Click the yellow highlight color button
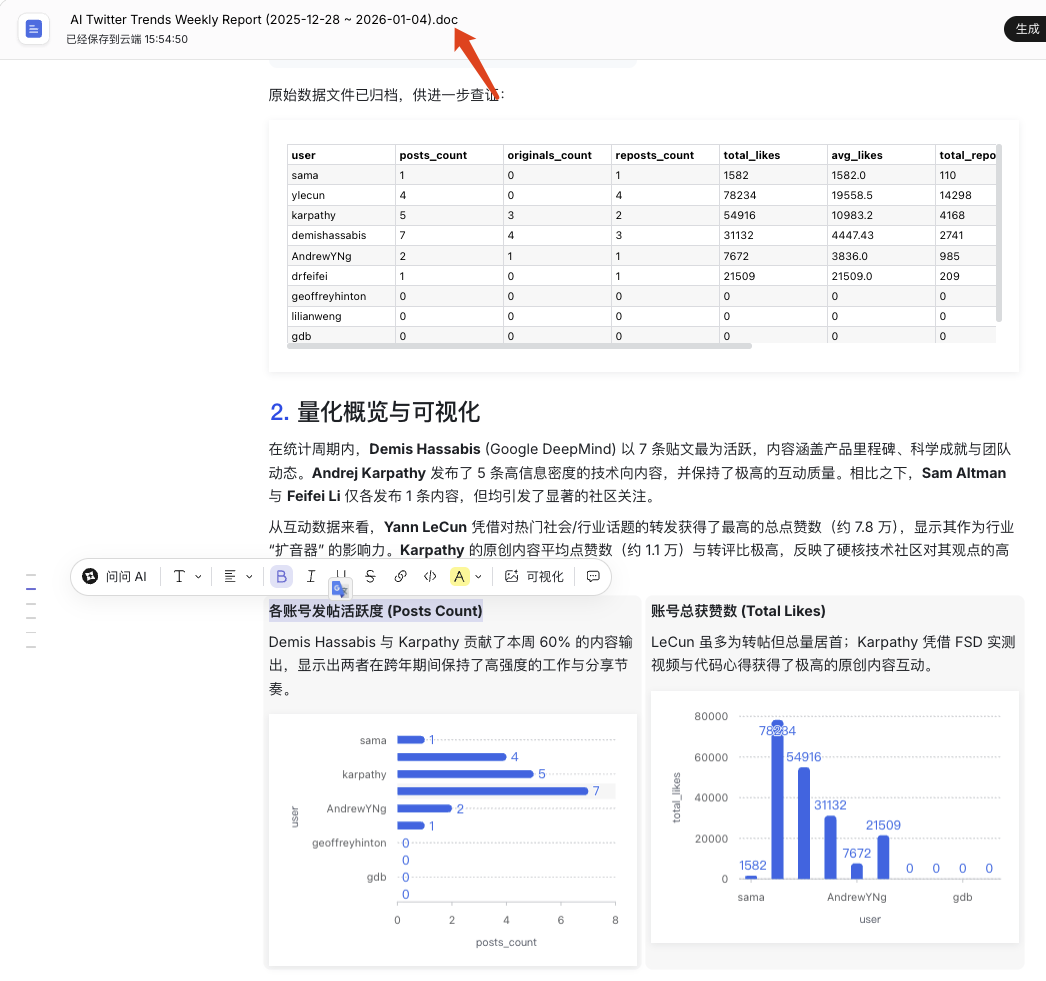The image size is (1046, 981). [459, 576]
